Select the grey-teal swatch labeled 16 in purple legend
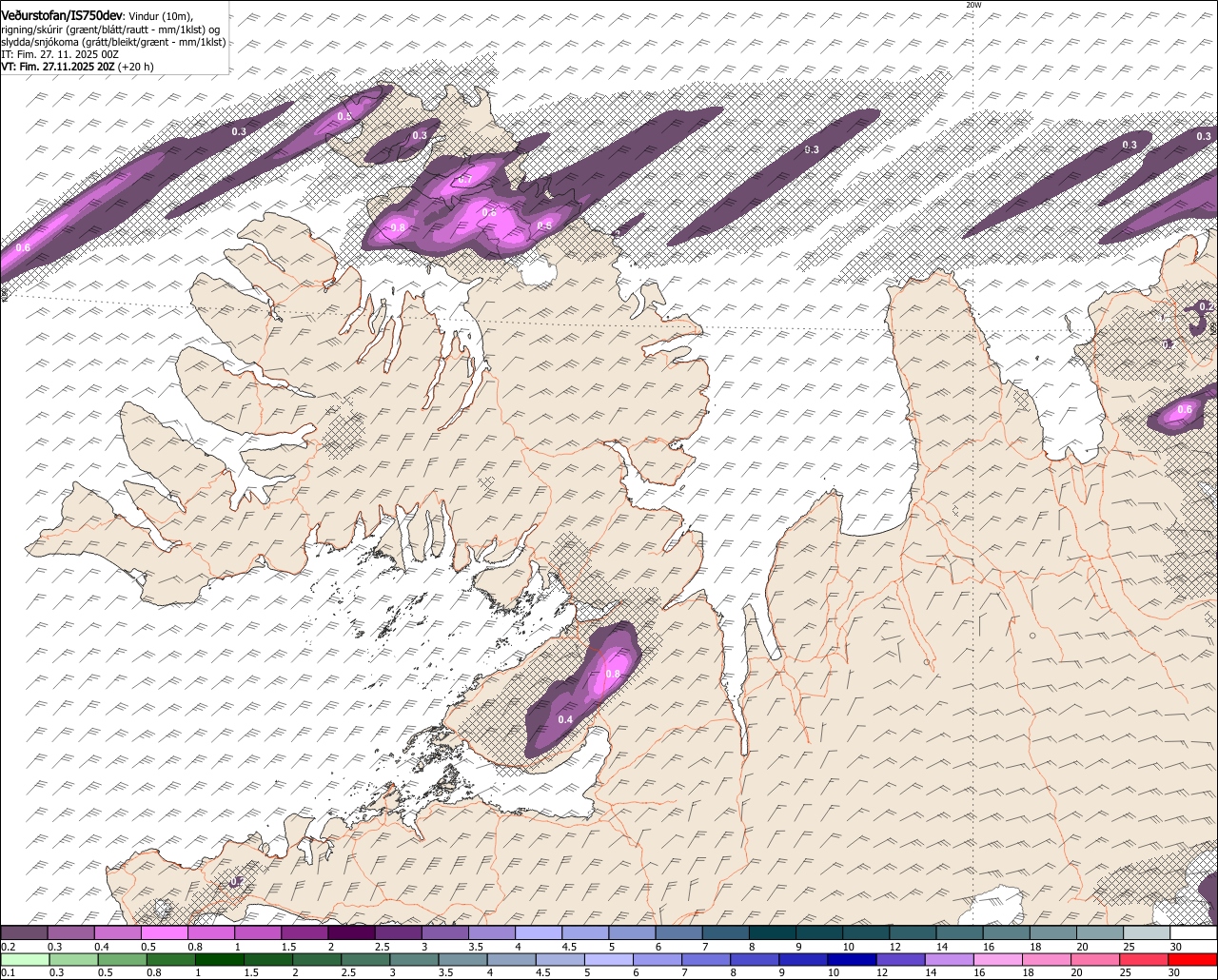Image resolution: width=1218 pixels, height=980 pixels. coord(1007,933)
